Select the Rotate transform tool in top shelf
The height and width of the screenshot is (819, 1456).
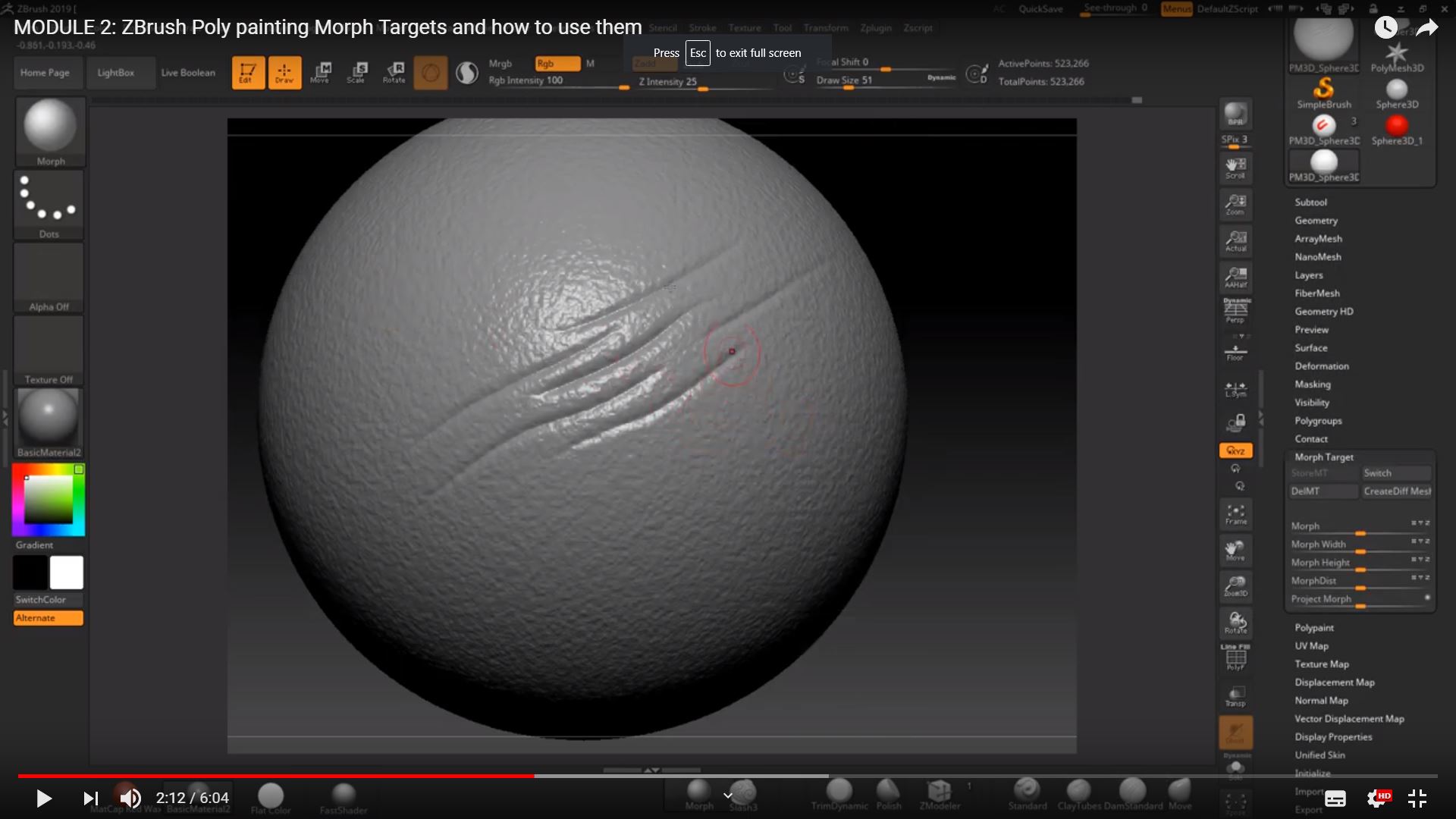point(394,73)
